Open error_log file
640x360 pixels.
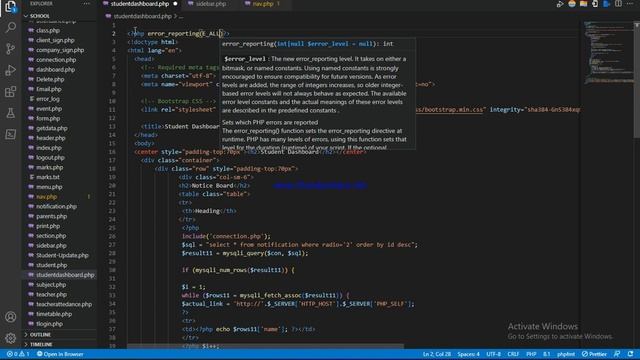pos(48,99)
